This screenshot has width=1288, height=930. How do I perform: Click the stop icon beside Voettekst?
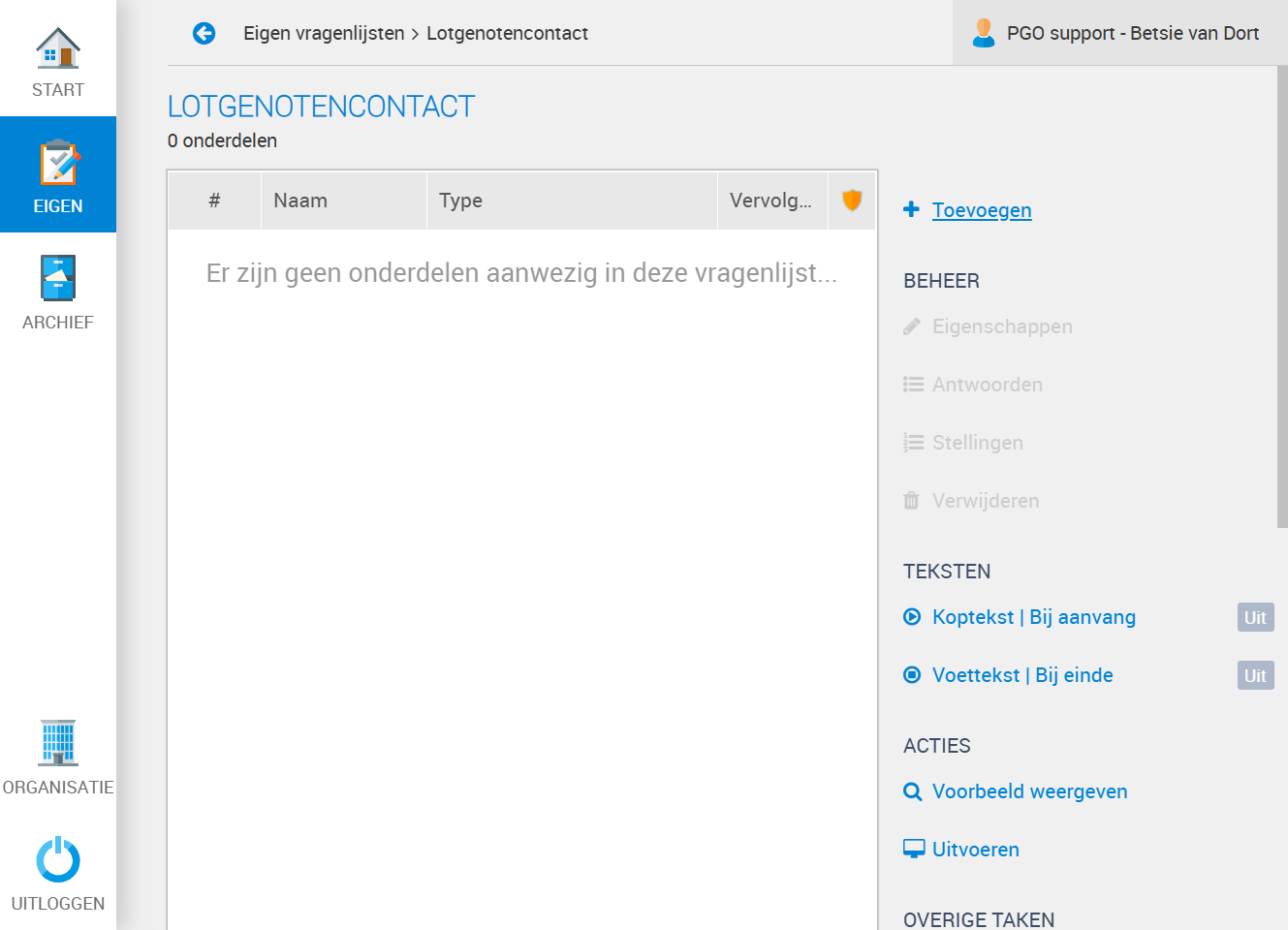(x=912, y=675)
